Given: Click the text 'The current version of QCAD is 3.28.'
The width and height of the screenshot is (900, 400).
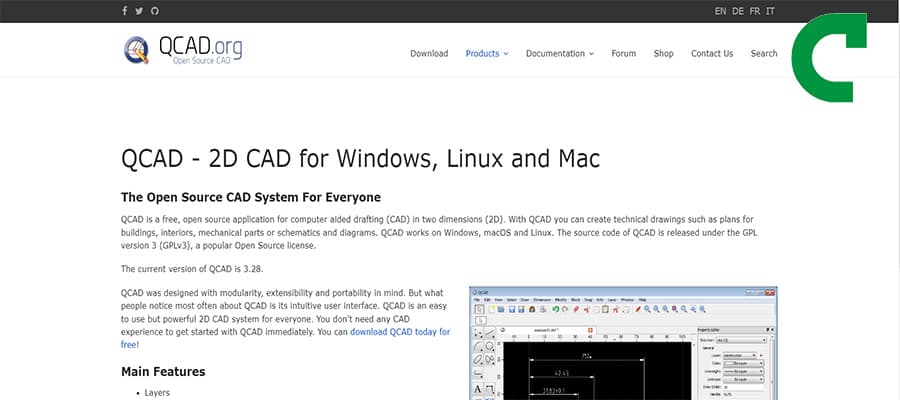Looking at the screenshot, I should (192, 269).
